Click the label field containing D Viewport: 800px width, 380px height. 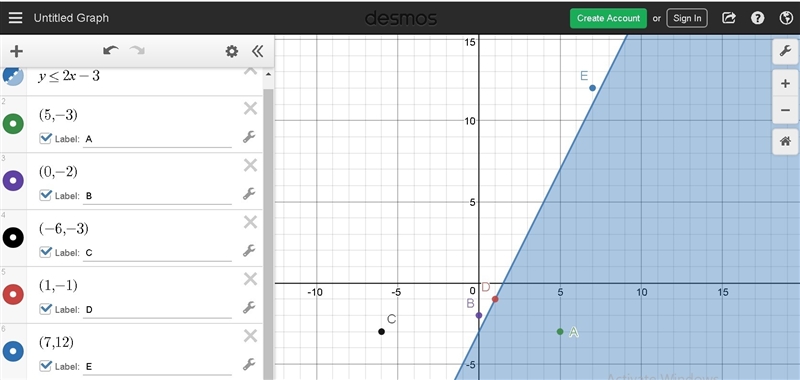click(x=157, y=310)
